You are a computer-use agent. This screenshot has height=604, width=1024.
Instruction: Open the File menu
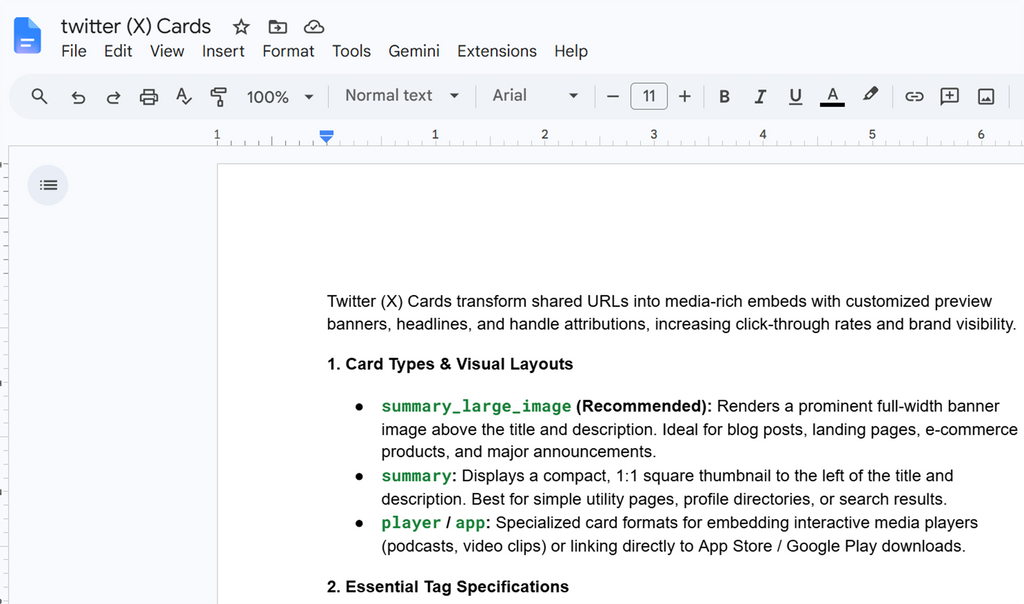click(74, 51)
